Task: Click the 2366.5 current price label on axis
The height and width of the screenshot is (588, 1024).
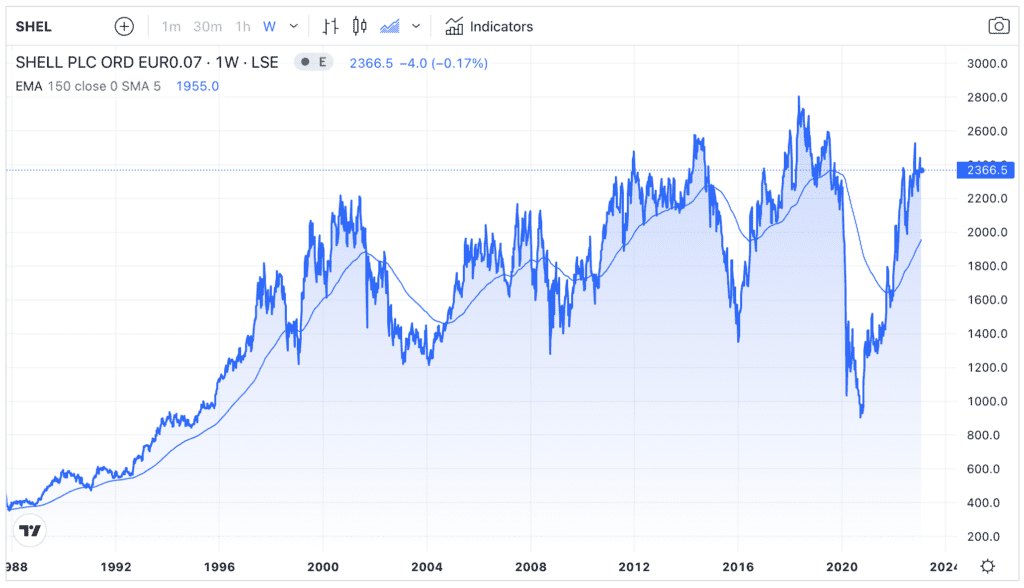Action: (986, 170)
